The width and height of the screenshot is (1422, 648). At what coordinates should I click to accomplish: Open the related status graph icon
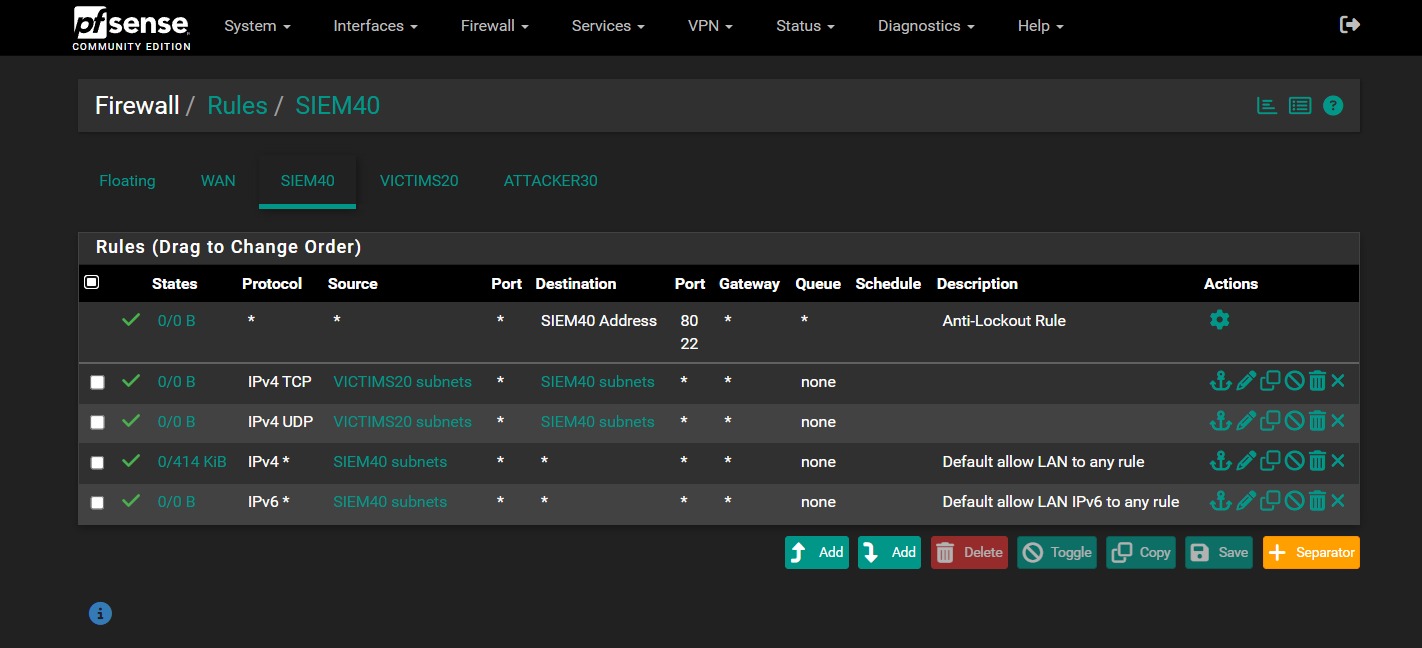(1267, 105)
